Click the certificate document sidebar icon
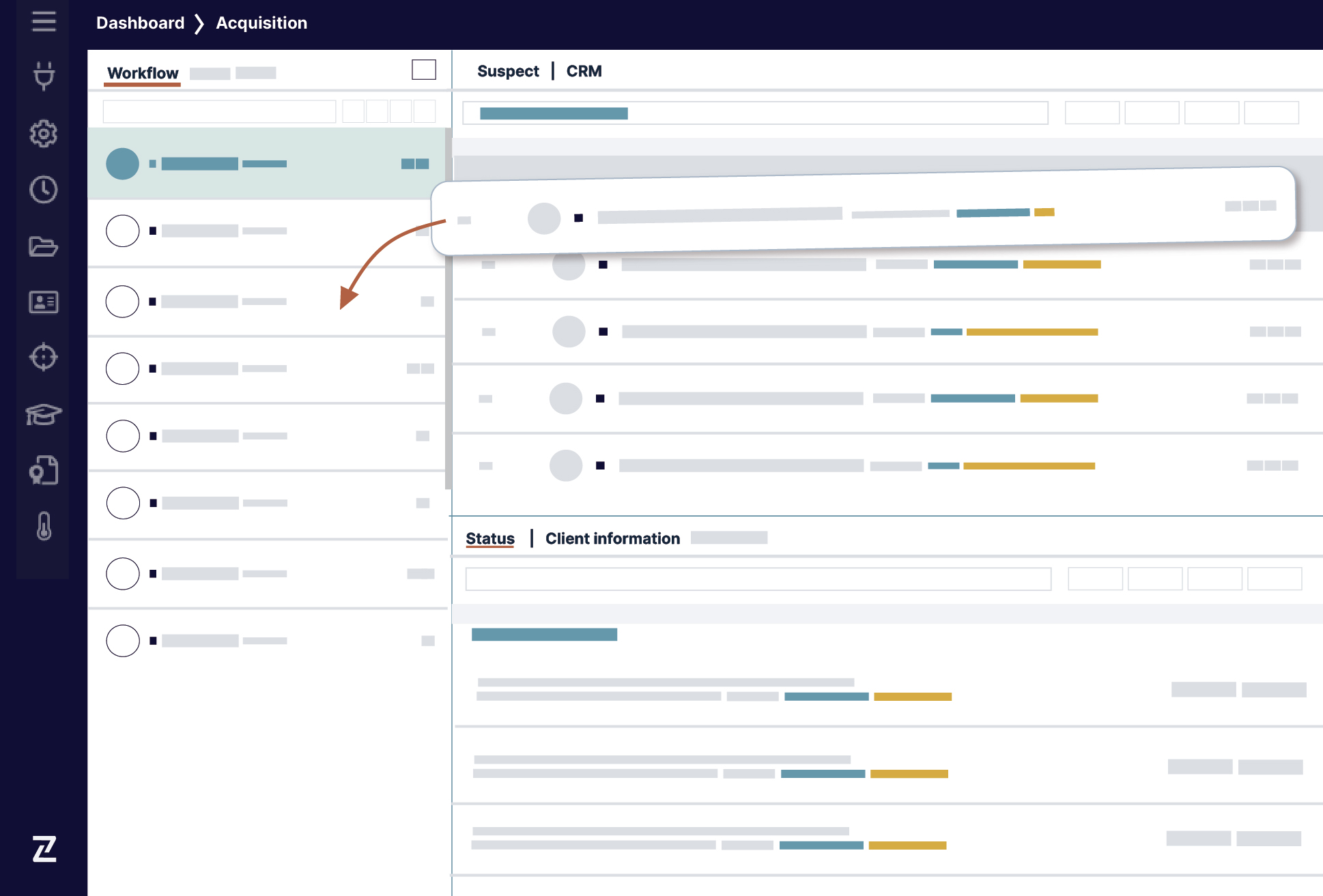Viewport: 1323px width, 896px height. coord(44,470)
